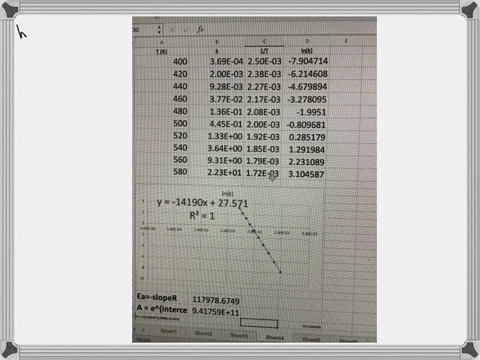Select the cell 1.92E-03
Viewport: 480px width, 360px height.
pyautogui.click(x=263, y=137)
